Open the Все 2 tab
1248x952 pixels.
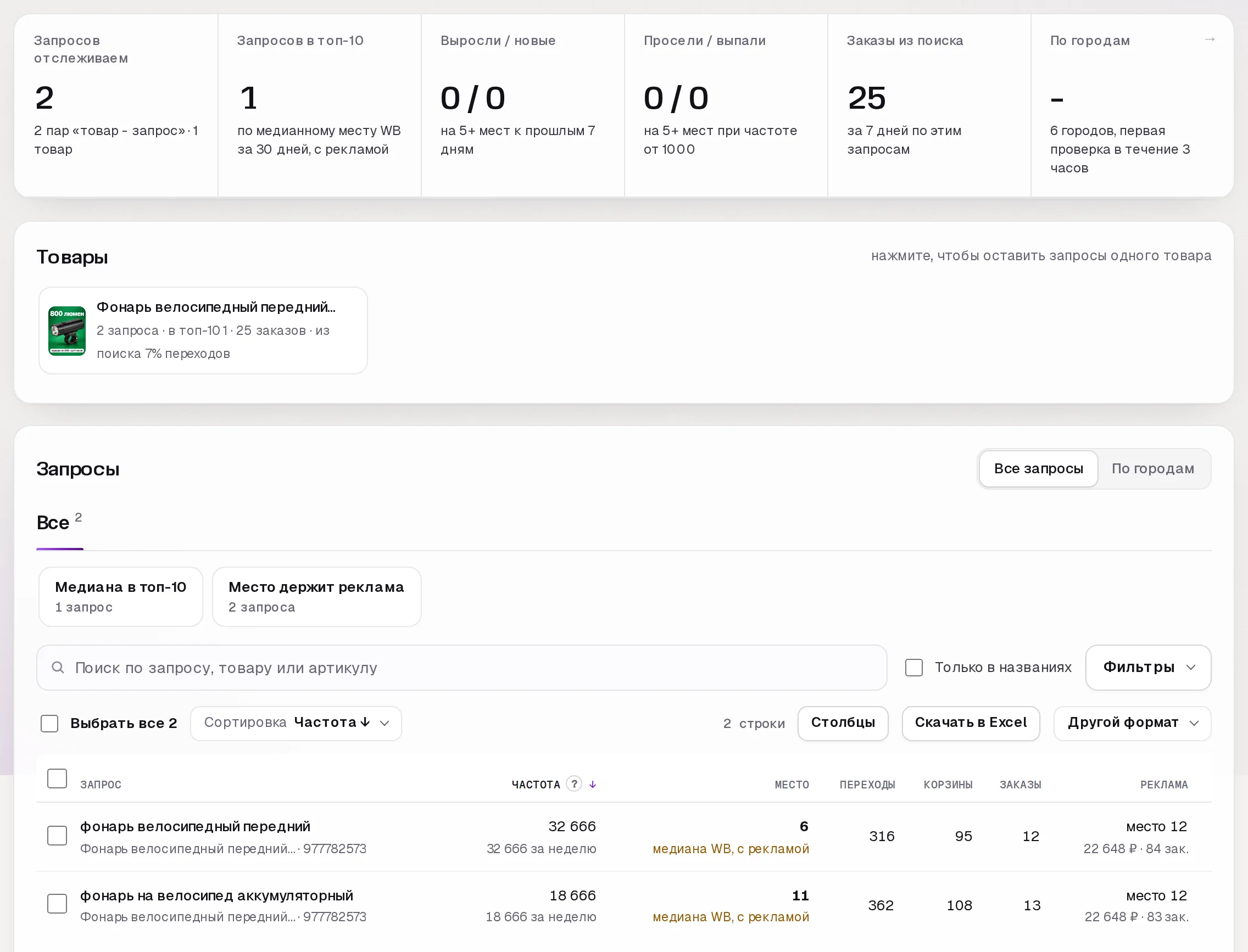click(x=59, y=523)
